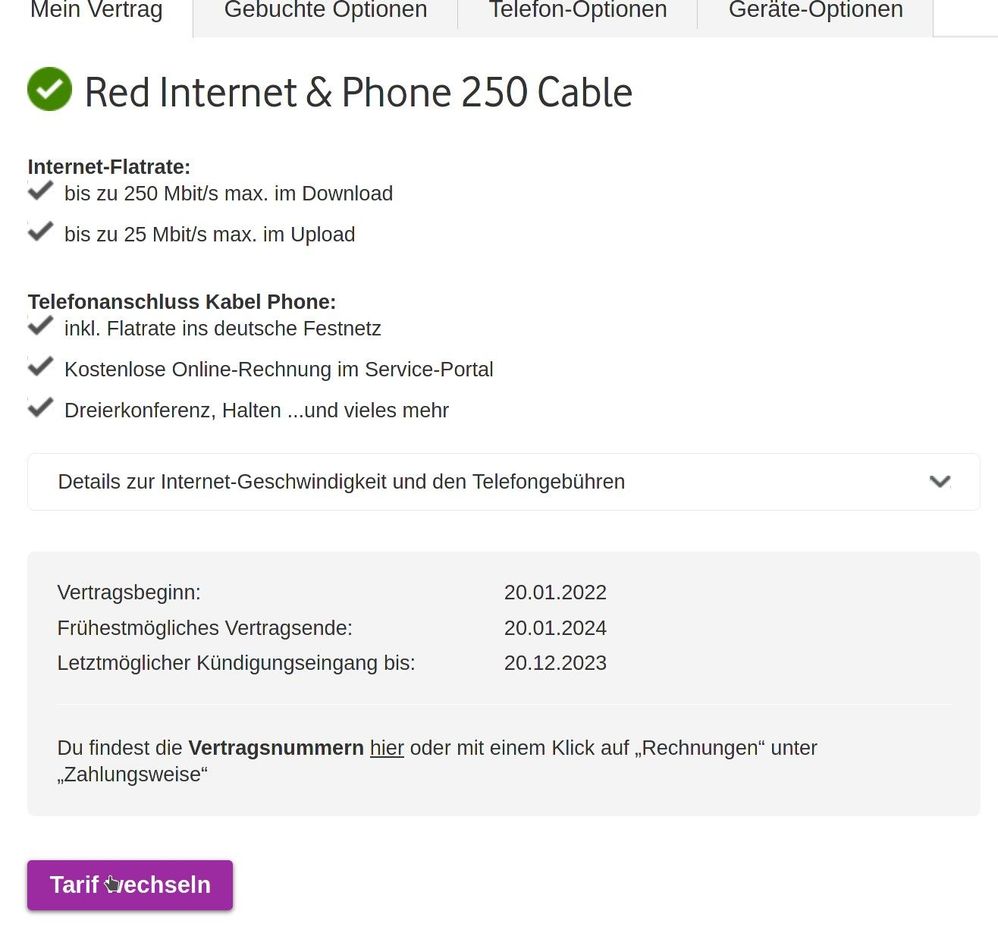Image resolution: width=998 pixels, height=934 pixels.
Task: Select the Geräte-Optionen tab
Action: pos(813,11)
